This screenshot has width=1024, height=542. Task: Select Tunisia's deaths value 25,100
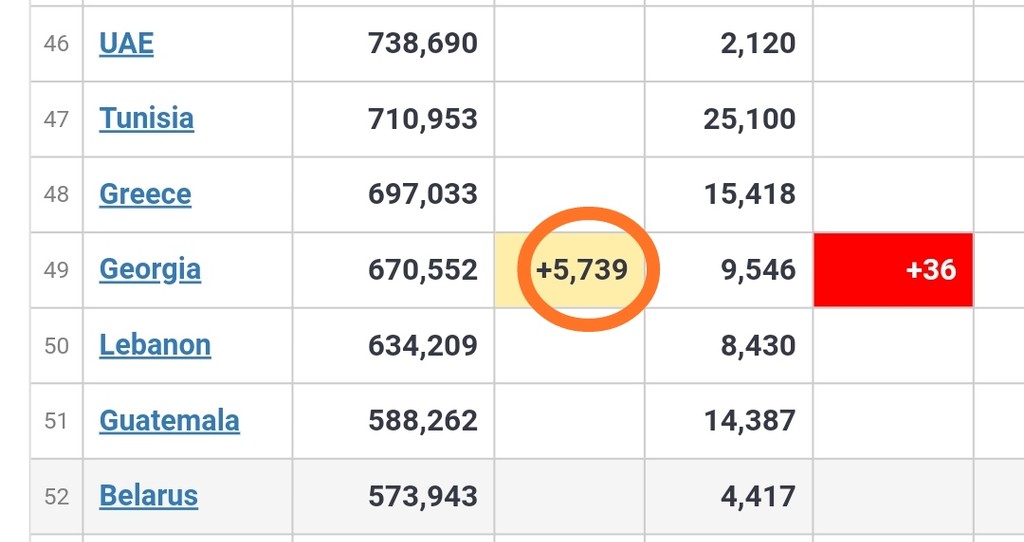(750, 118)
